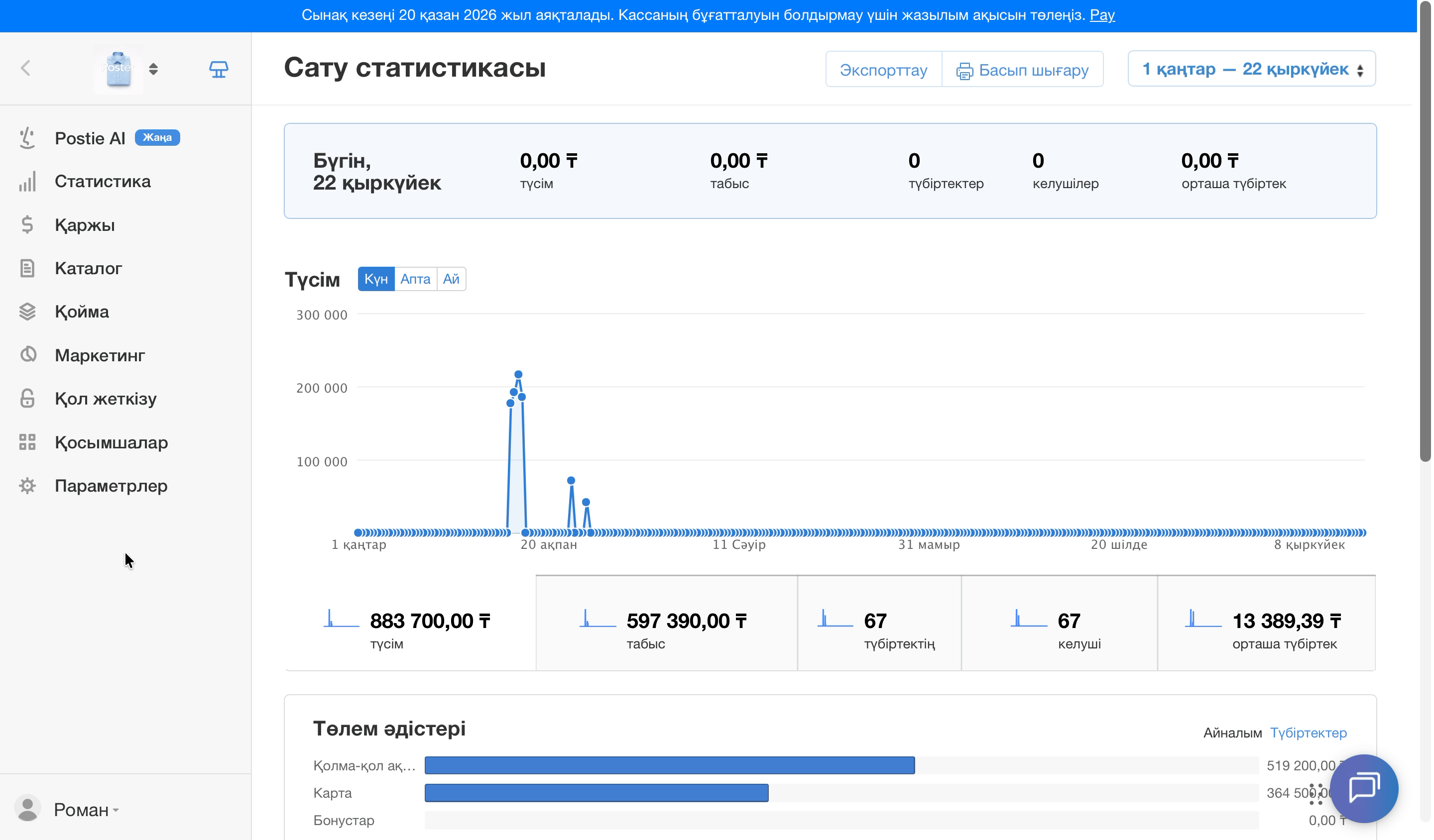Image resolution: width=1434 pixels, height=840 pixels.
Task: Click the Pay link in top banner
Action: [x=1102, y=15]
